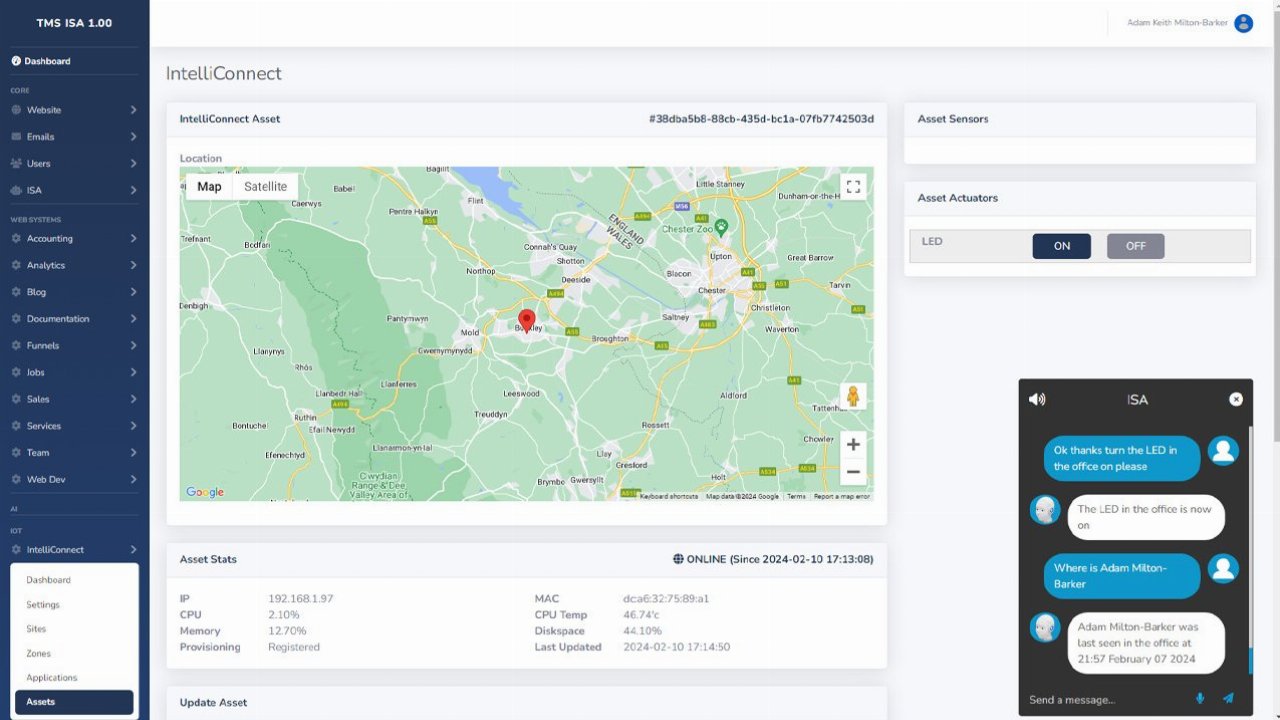Collapse the IntelliConnect menu chevron
This screenshot has width=1280, height=720.
click(133, 550)
